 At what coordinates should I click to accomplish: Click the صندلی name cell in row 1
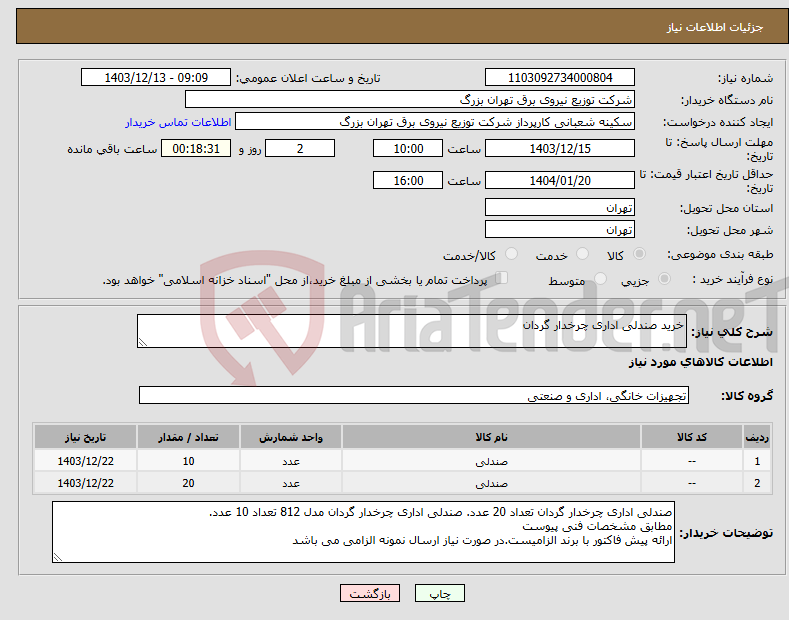(491, 461)
